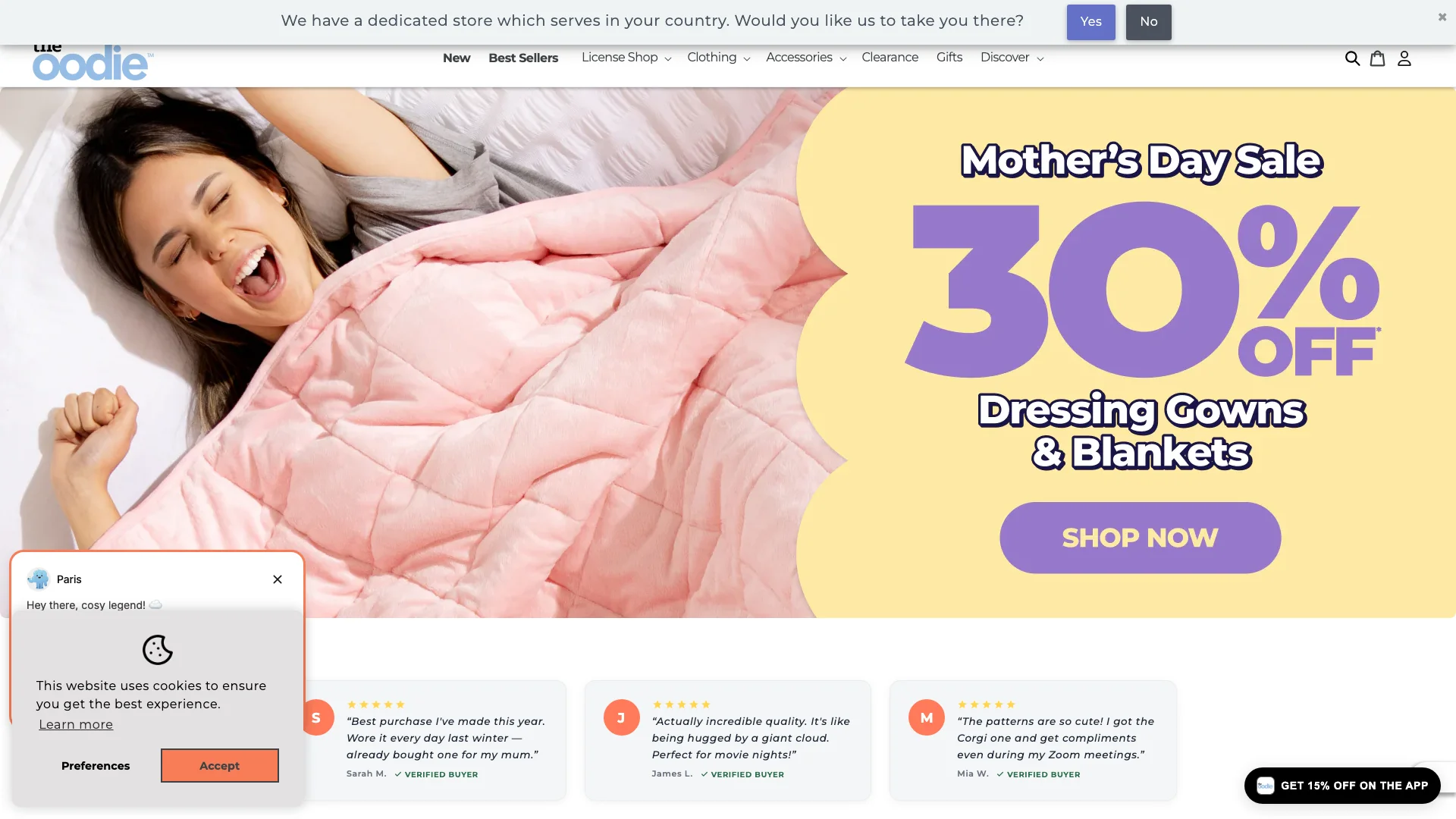Expand the Clothing dropdown
This screenshot has width=1456, height=819.
718,58
